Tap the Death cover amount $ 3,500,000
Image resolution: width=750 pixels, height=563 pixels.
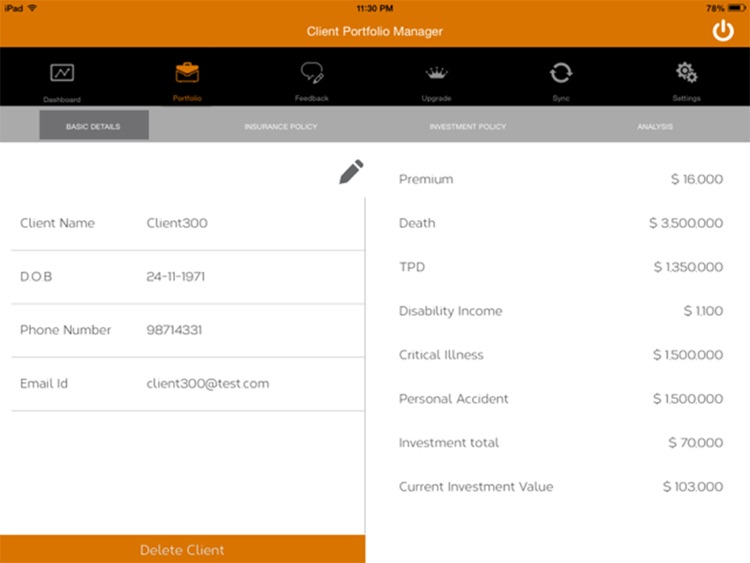(x=686, y=223)
